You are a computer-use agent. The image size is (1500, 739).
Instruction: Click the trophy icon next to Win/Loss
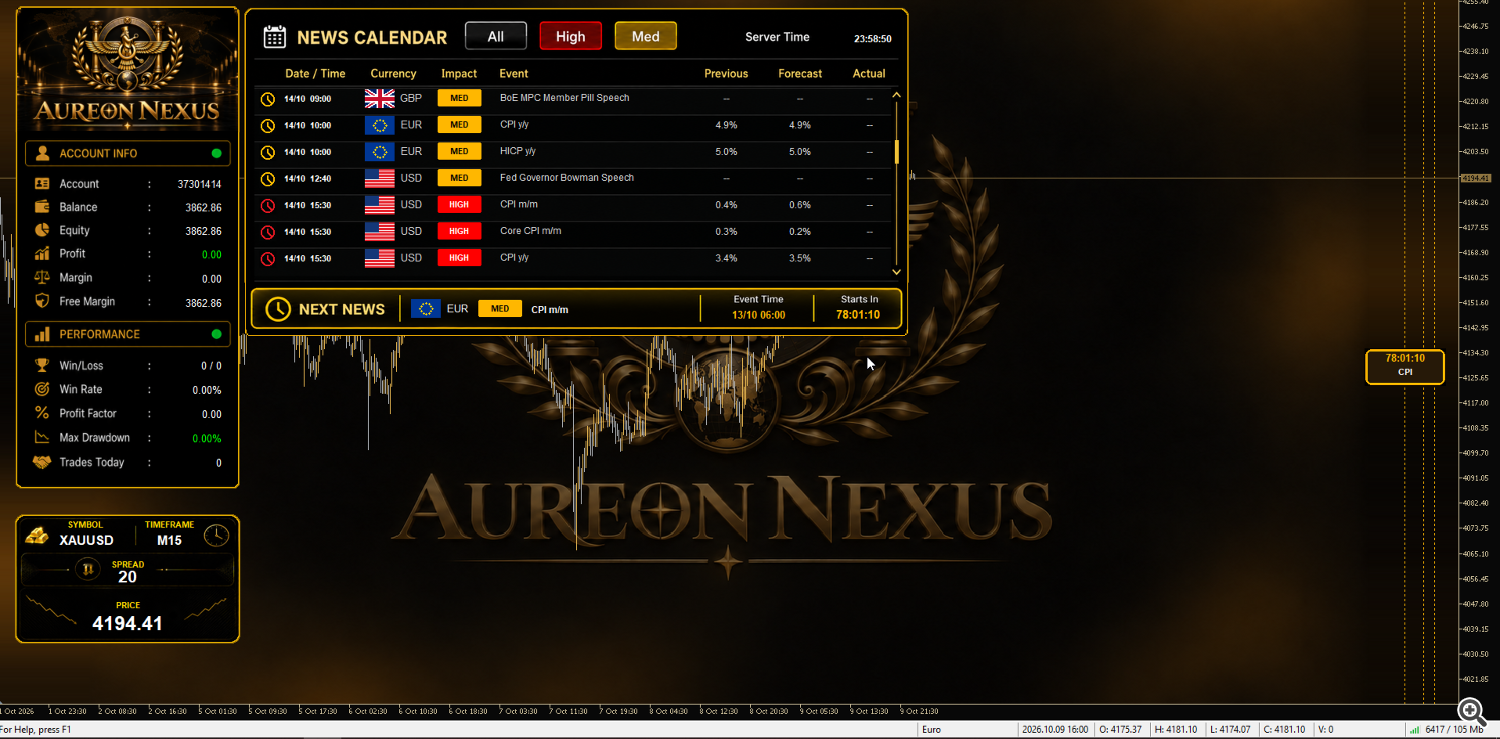pos(42,365)
